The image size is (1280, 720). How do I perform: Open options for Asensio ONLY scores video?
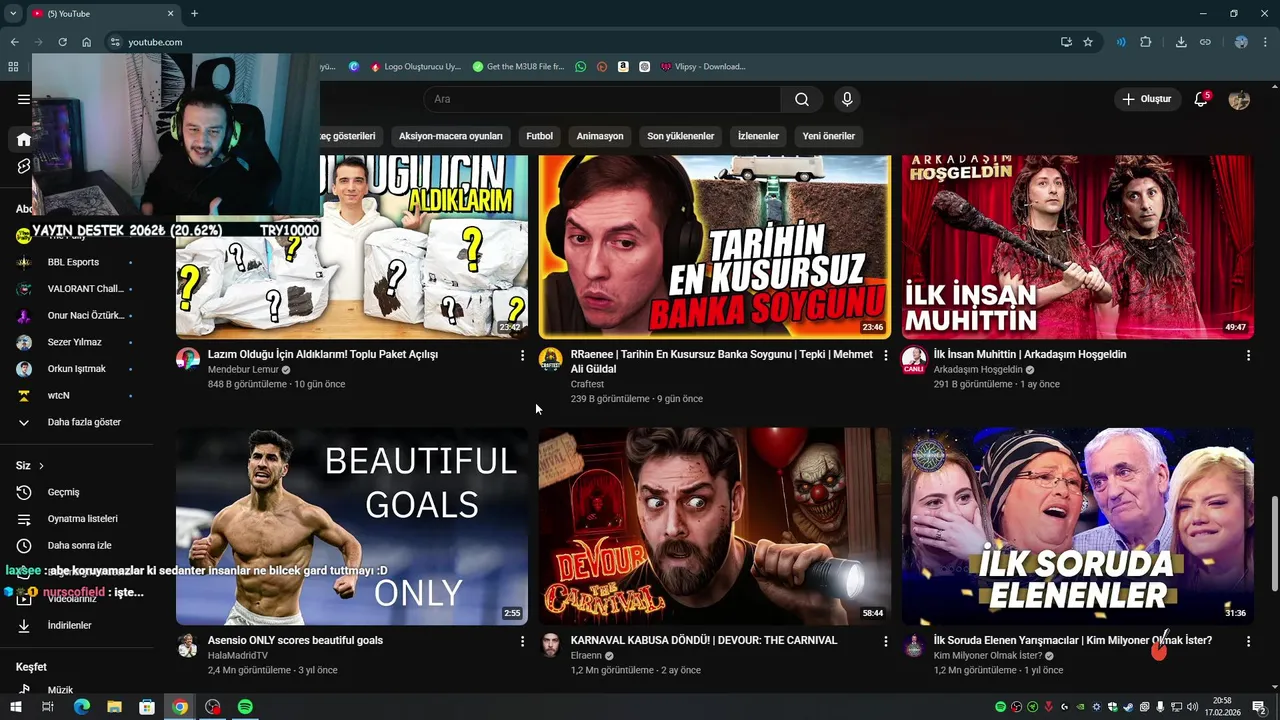coord(522,641)
